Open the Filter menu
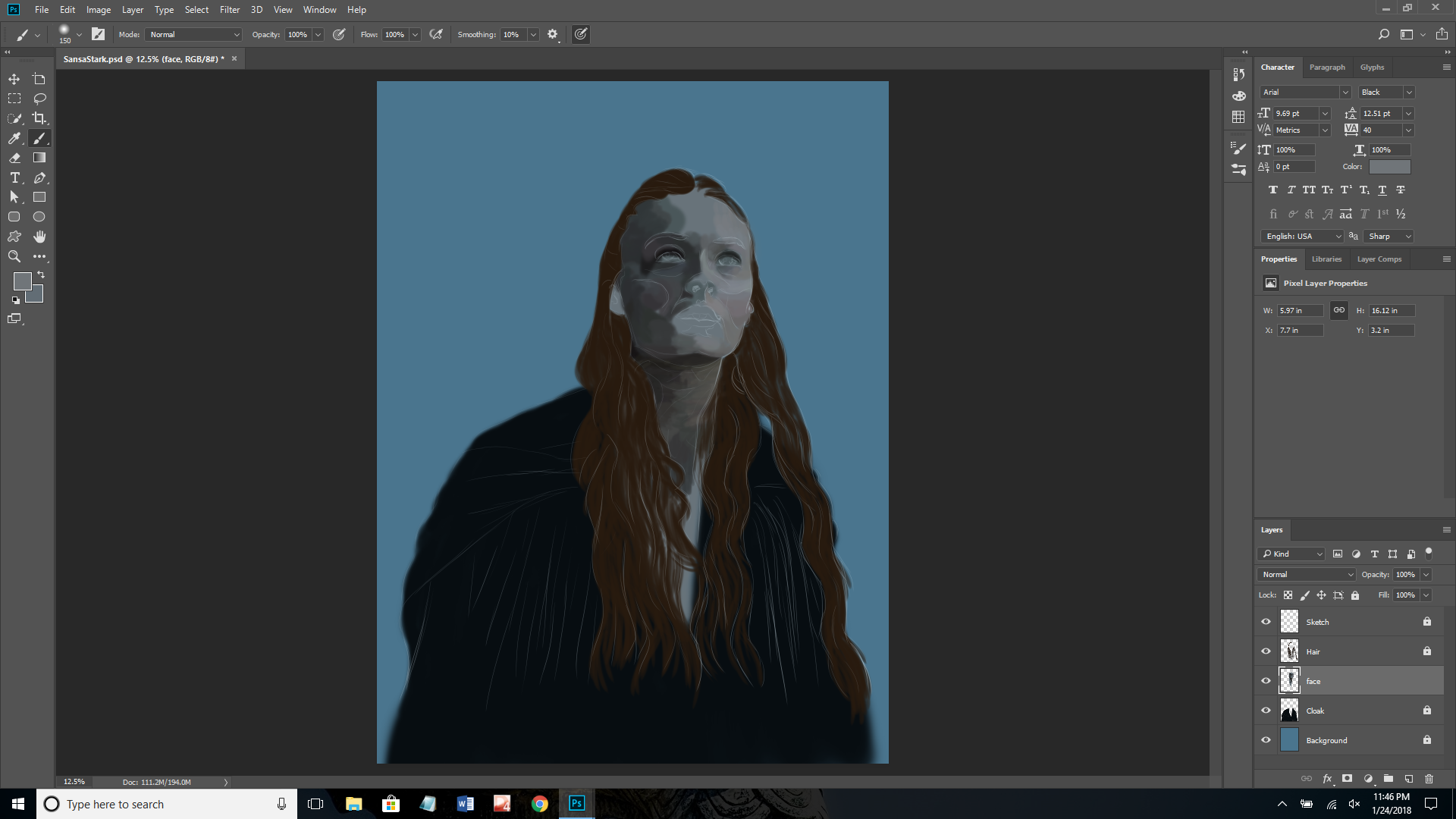 [230, 10]
